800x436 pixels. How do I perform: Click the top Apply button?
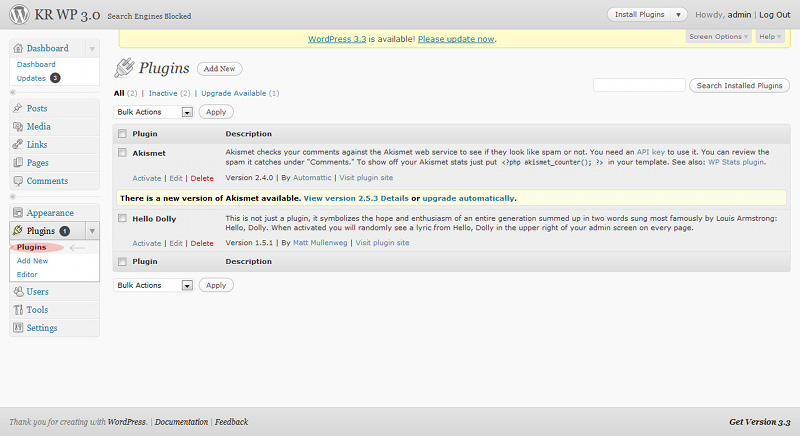[x=216, y=112]
